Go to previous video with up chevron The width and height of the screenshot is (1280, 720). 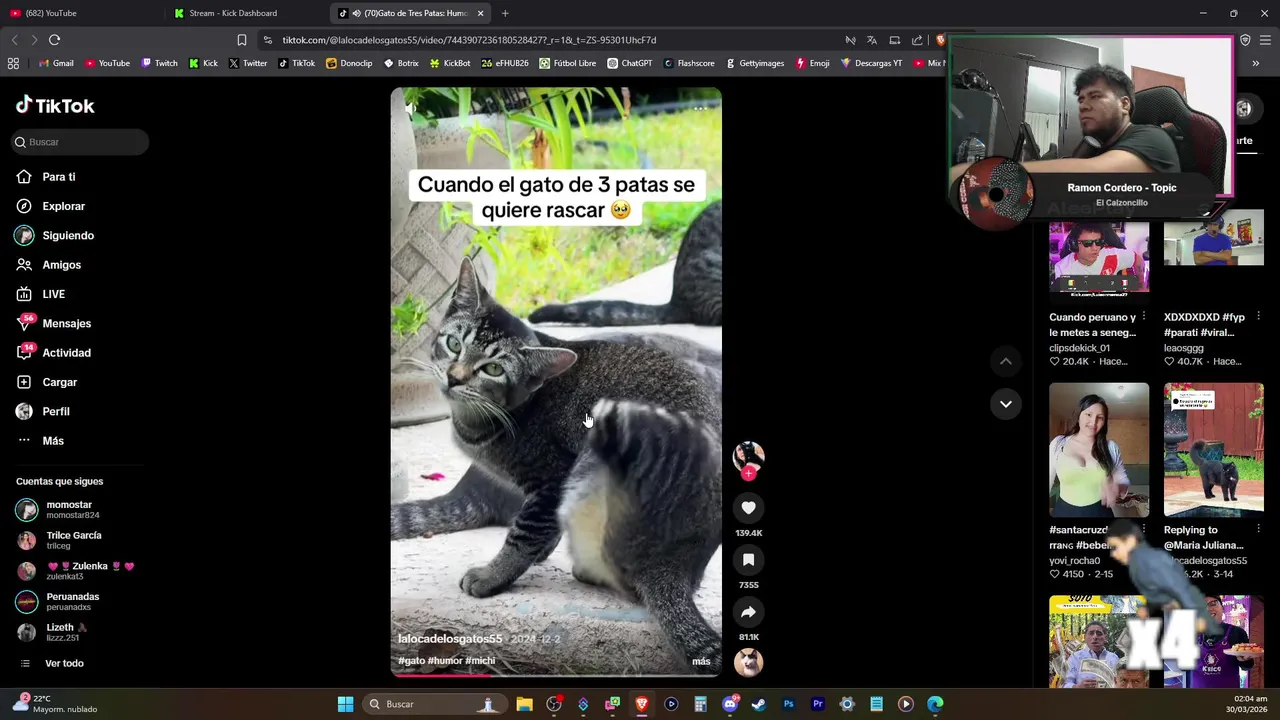(1006, 361)
